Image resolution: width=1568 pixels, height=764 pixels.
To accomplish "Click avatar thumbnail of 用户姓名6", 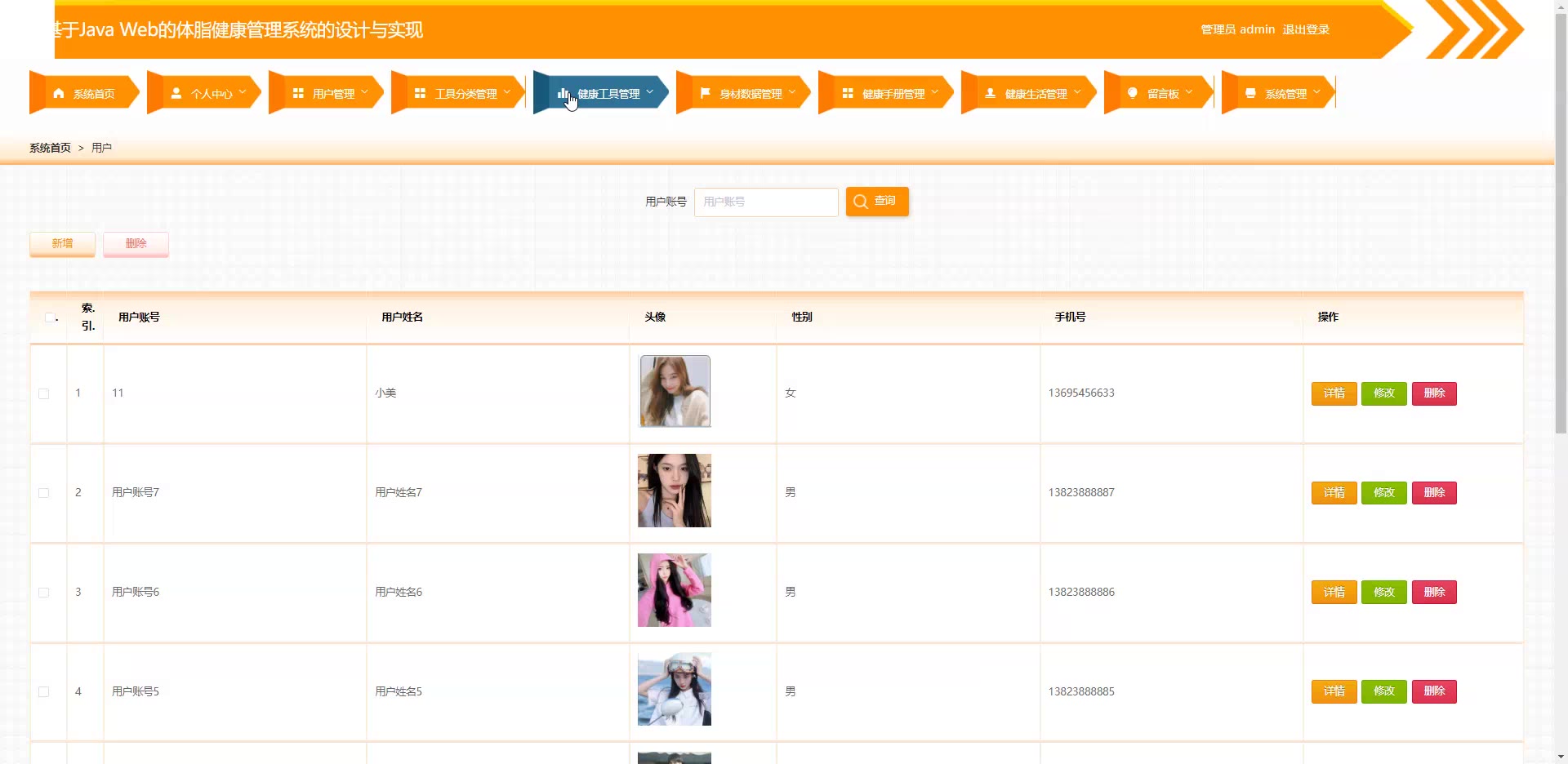I will 675,590.
